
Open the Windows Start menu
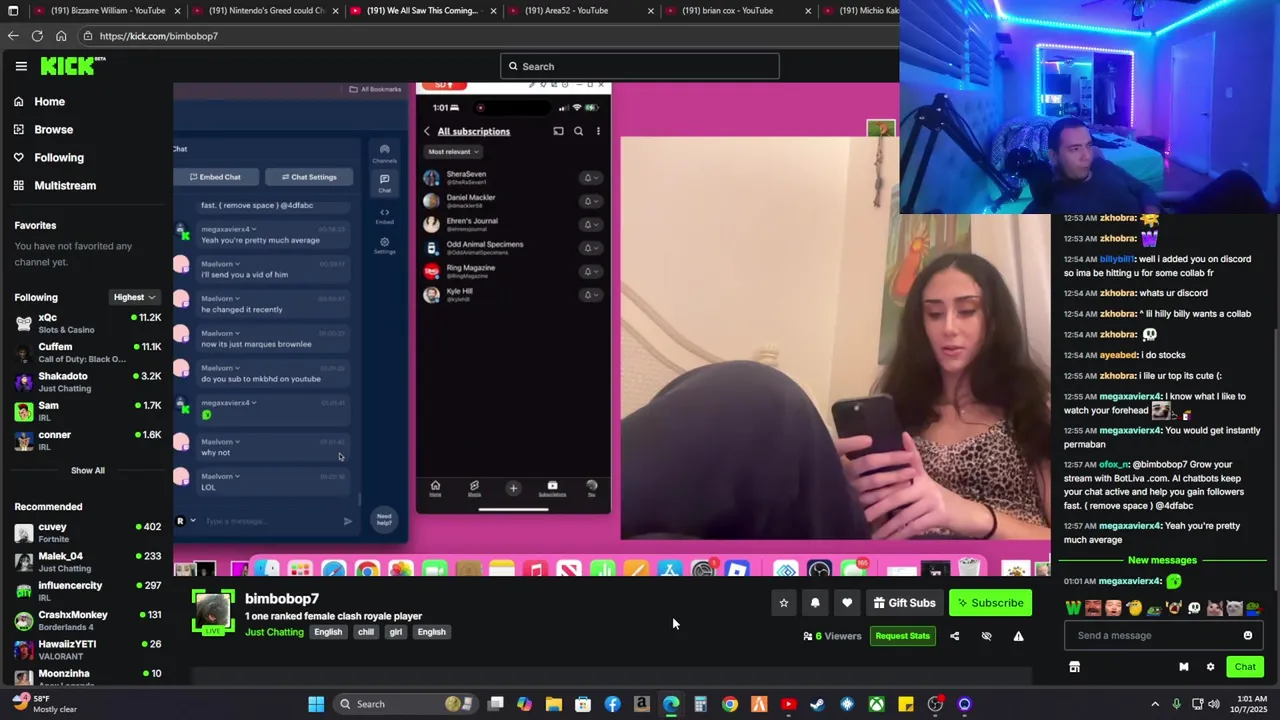pyautogui.click(x=316, y=704)
